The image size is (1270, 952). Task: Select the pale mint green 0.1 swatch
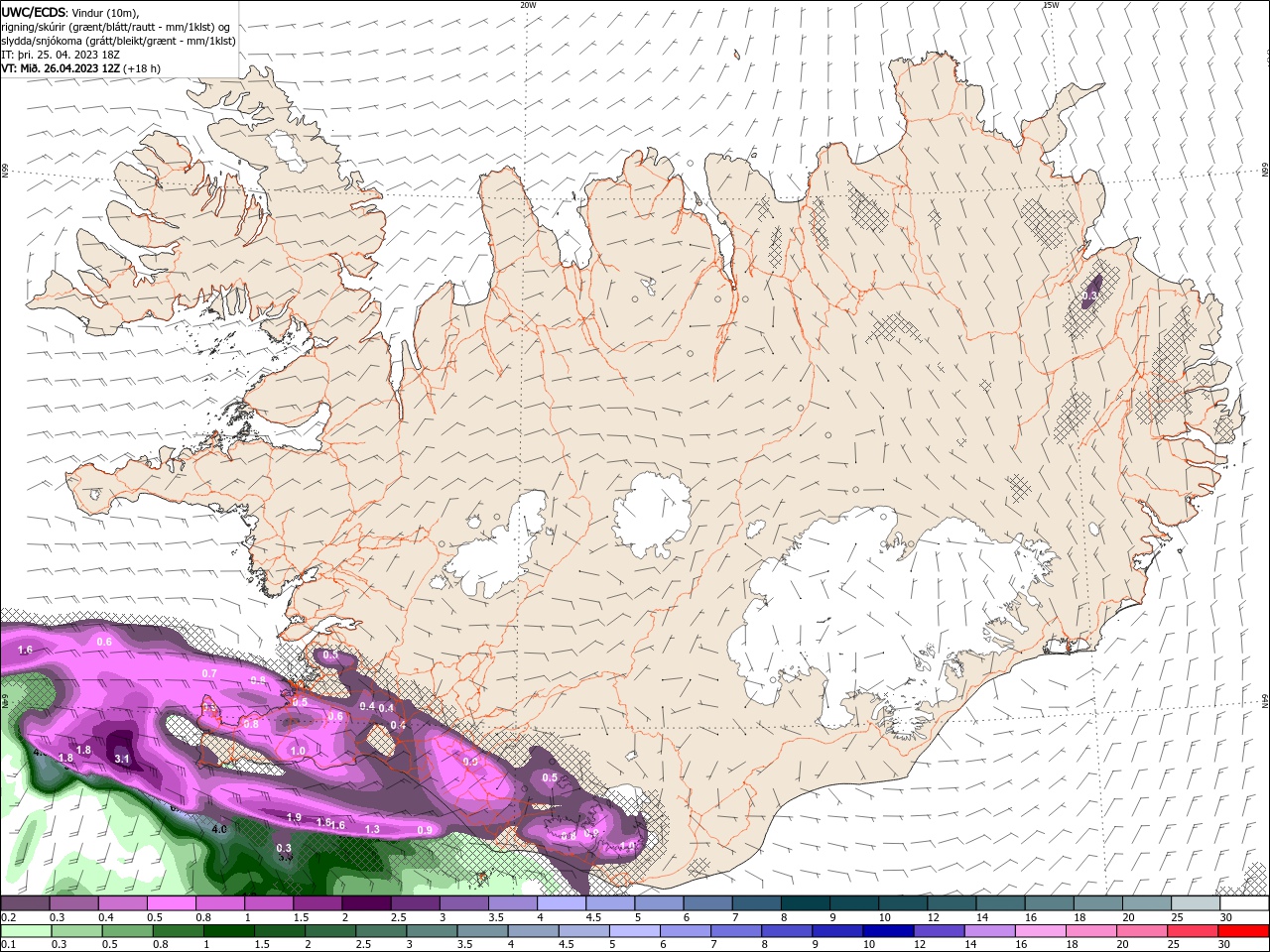click(24, 931)
